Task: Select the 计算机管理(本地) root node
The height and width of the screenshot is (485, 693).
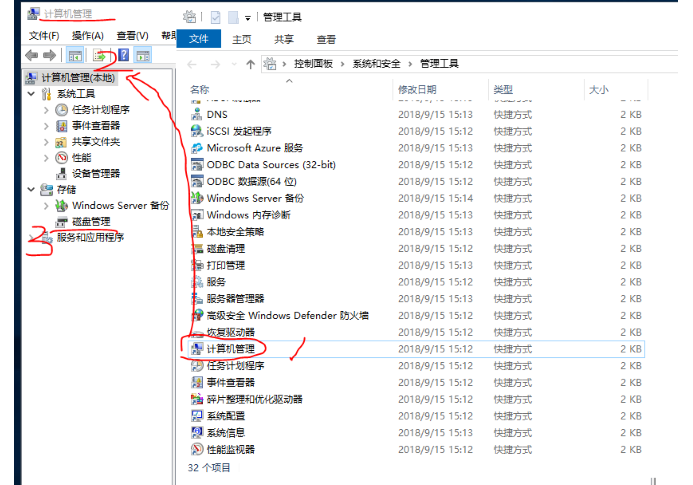Action: [72, 78]
